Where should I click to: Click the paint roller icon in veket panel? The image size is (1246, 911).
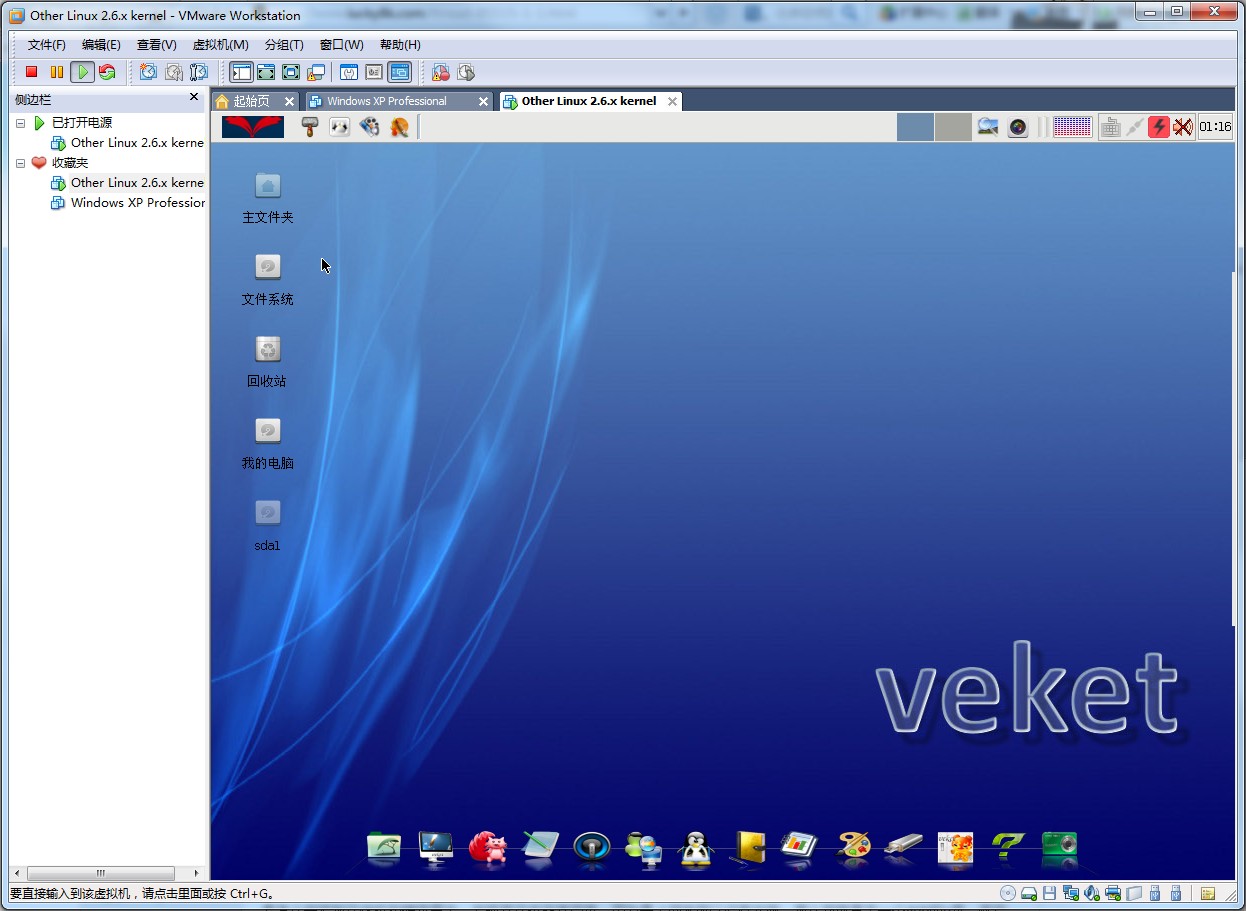[309, 127]
